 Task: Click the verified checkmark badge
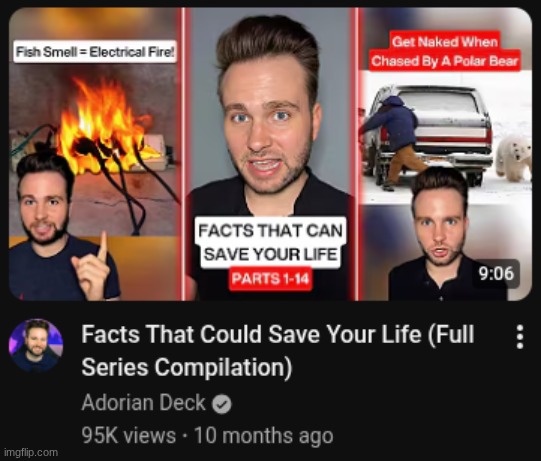(x=222, y=404)
